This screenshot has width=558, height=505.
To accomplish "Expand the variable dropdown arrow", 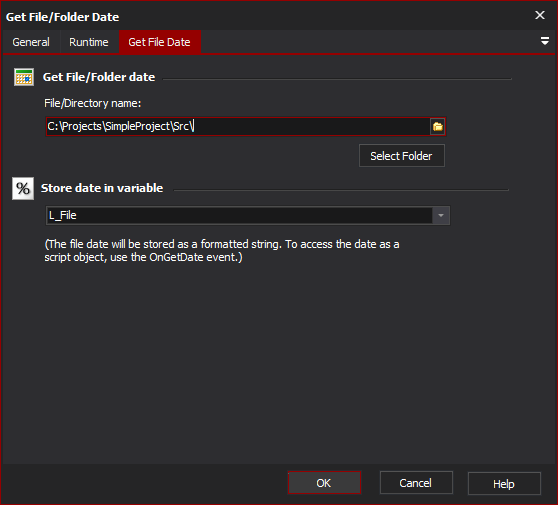I will tap(441, 215).
